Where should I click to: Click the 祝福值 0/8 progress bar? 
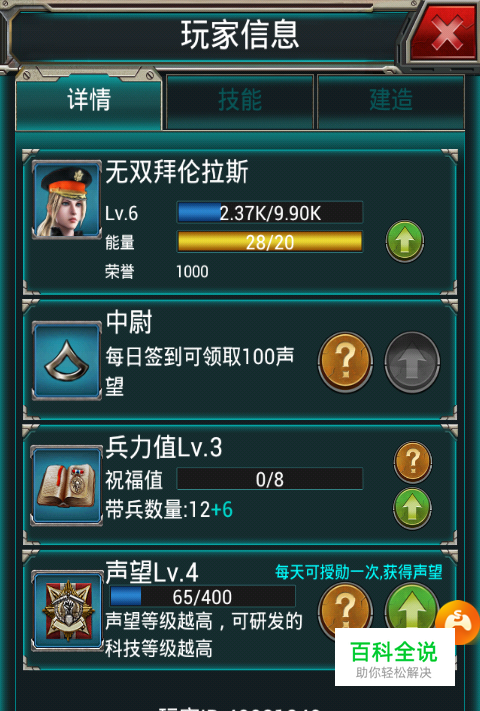[270, 479]
